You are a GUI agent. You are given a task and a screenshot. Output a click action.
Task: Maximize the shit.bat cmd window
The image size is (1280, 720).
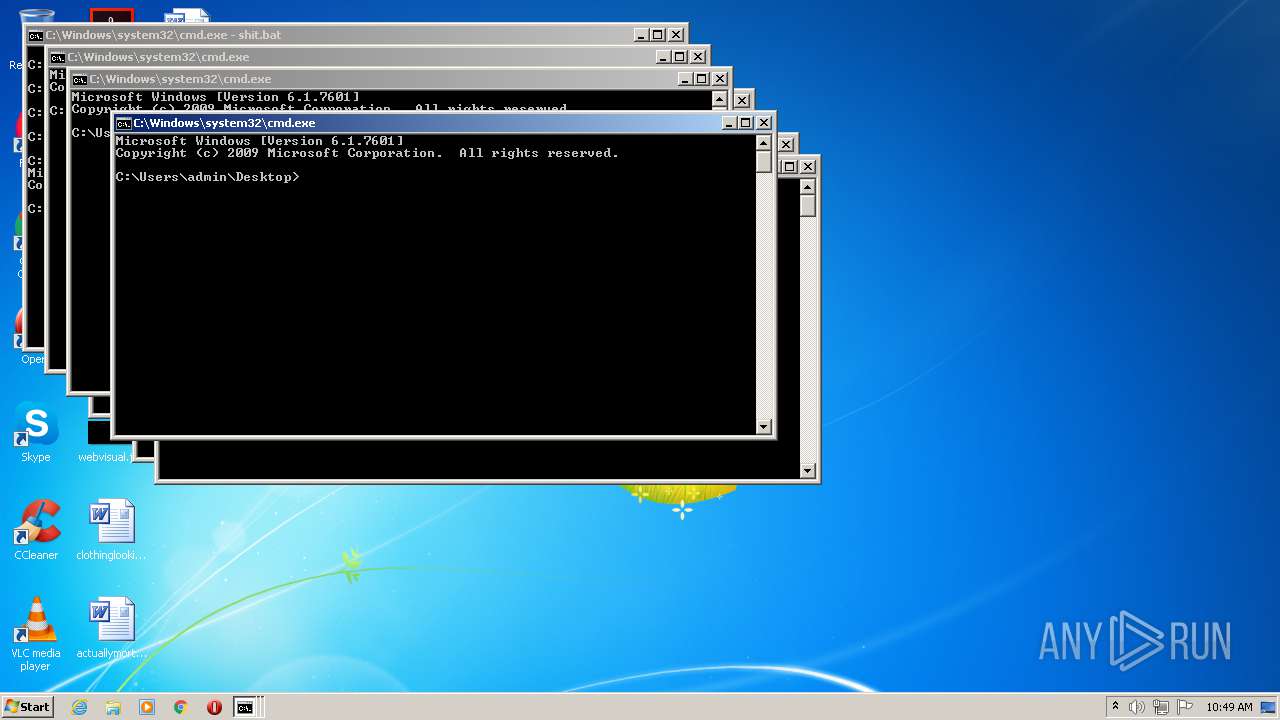click(658, 35)
